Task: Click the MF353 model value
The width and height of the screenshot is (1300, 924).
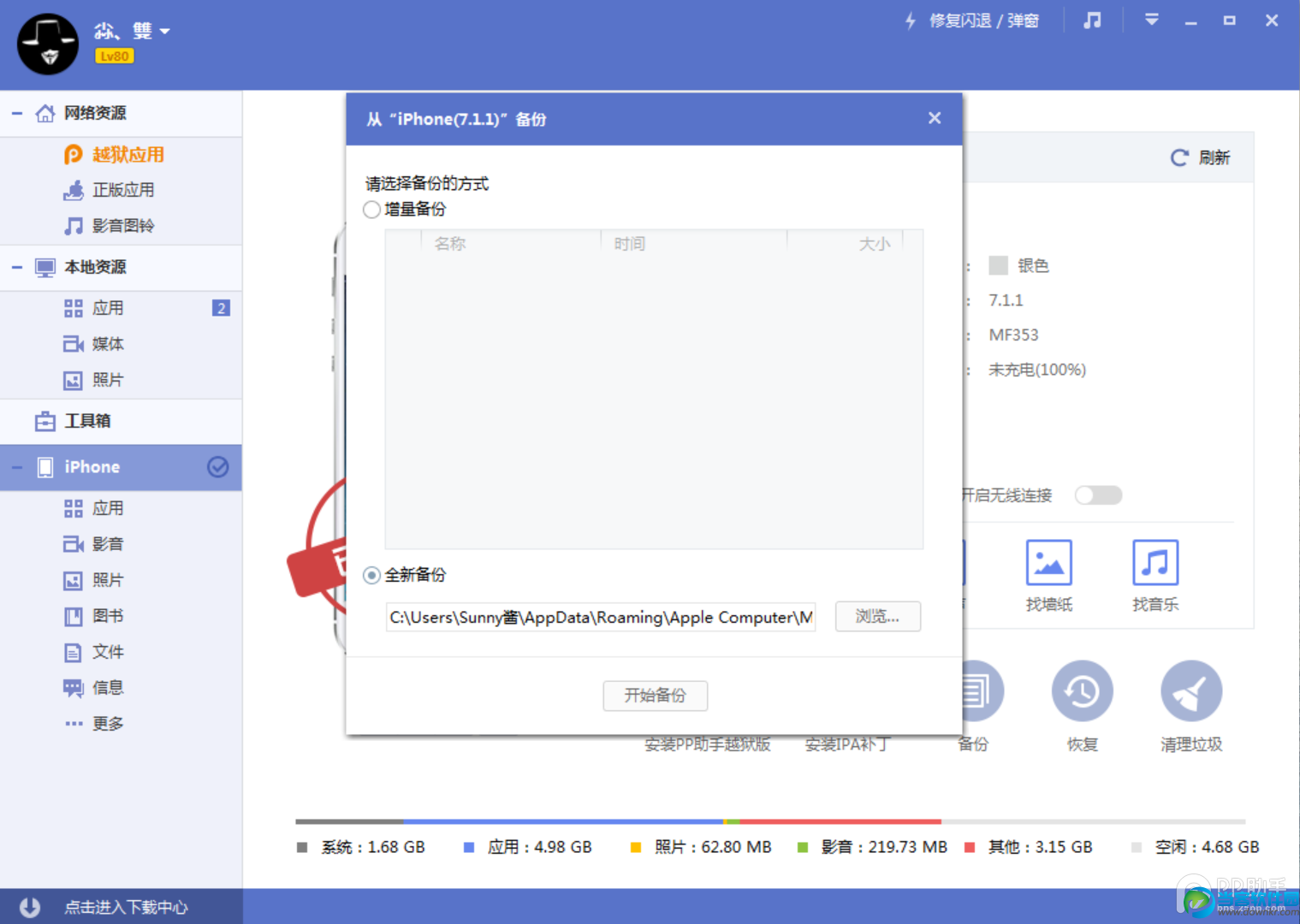Action: (x=1013, y=335)
